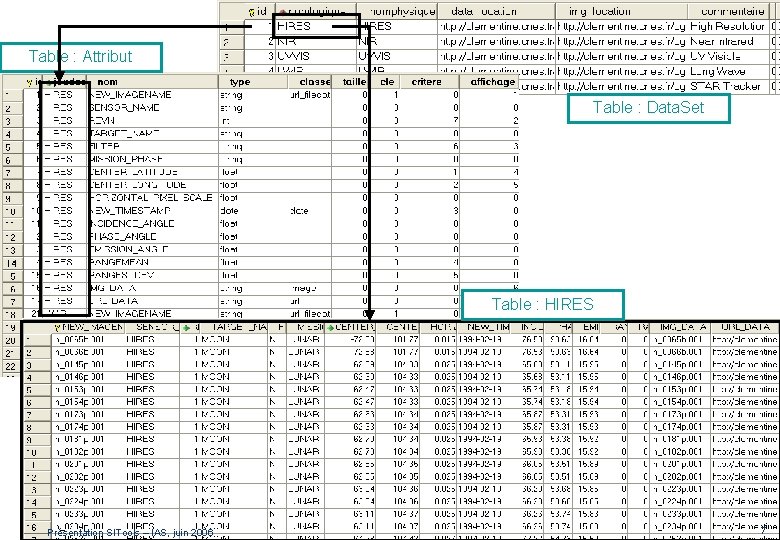Select 'NIR' cell in nomphysique column
Screen dimensions: 780x540
click(x=396, y=41)
